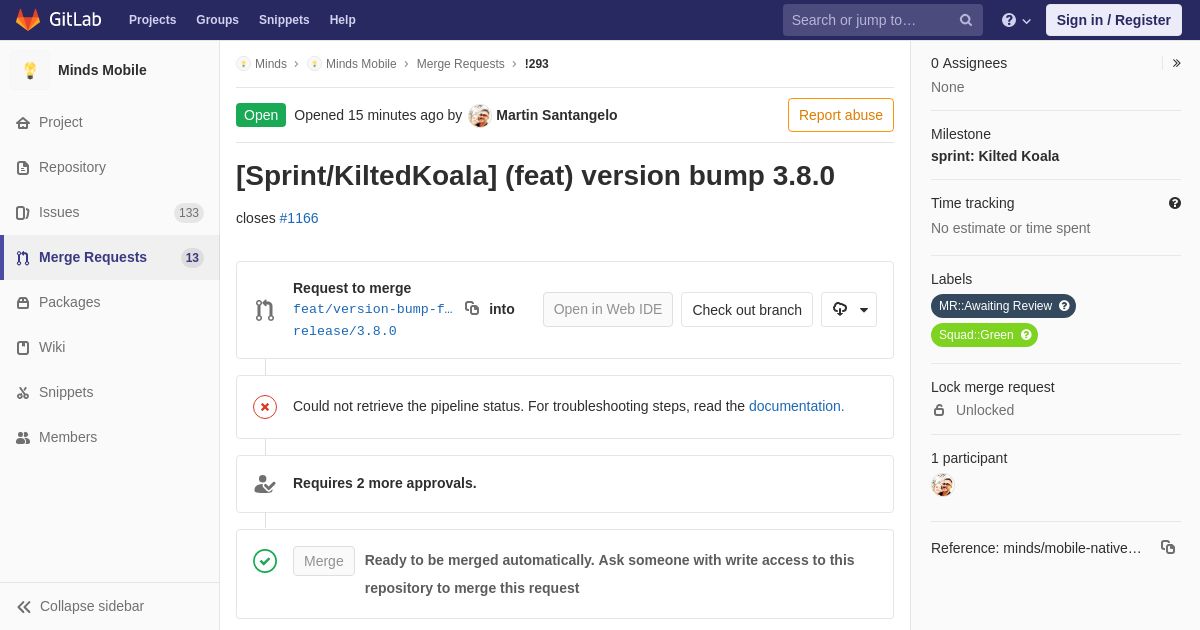Copy source branch name icon

click(x=472, y=309)
